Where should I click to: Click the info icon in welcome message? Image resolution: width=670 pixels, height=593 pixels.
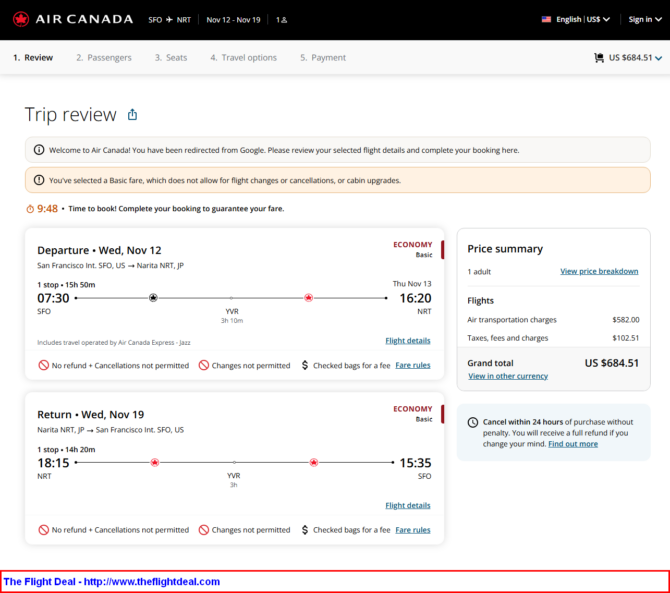[x=39, y=150]
